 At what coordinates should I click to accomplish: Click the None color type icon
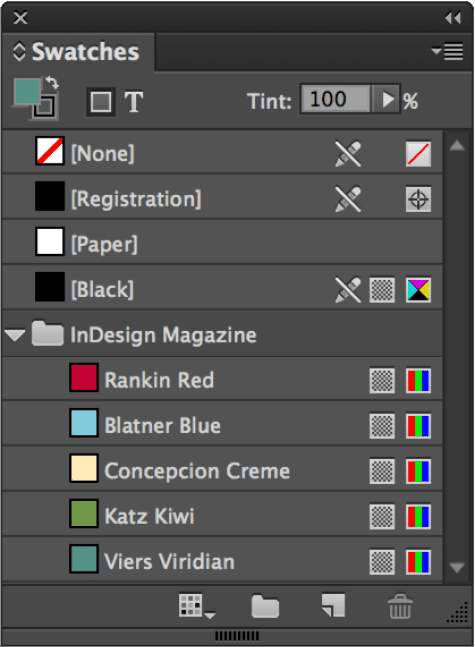418,154
